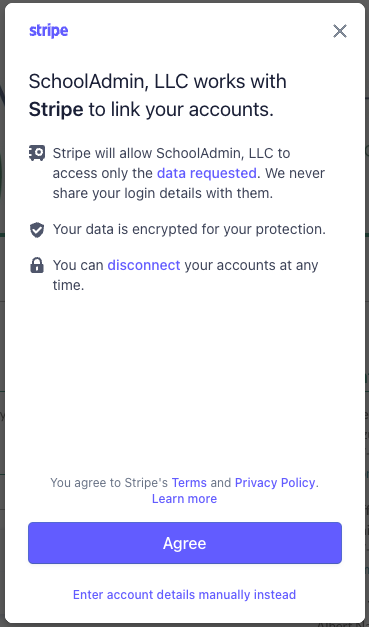Click "your accounts at any" text after disconnect

point(251,265)
